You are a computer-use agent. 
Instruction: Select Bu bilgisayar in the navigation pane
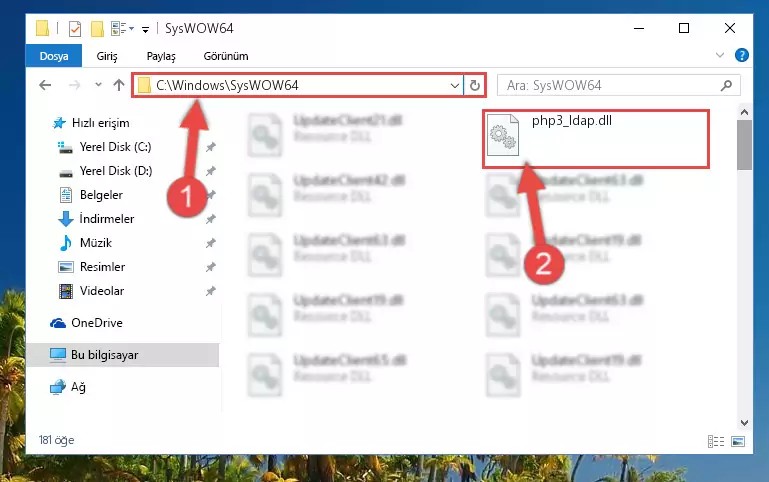(x=123, y=355)
